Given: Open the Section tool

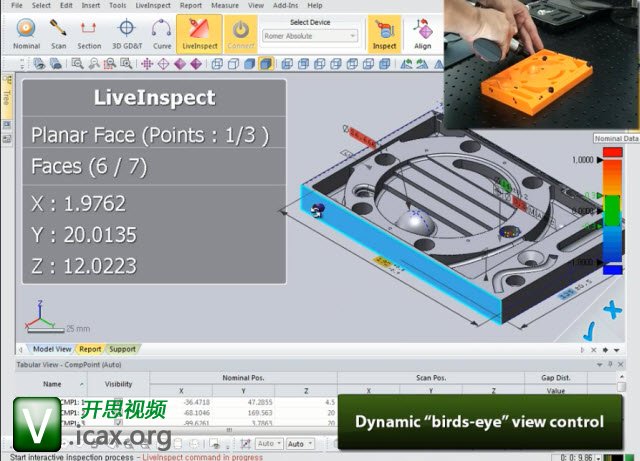Looking at the screenshot, I should click(x=89, y=34).
